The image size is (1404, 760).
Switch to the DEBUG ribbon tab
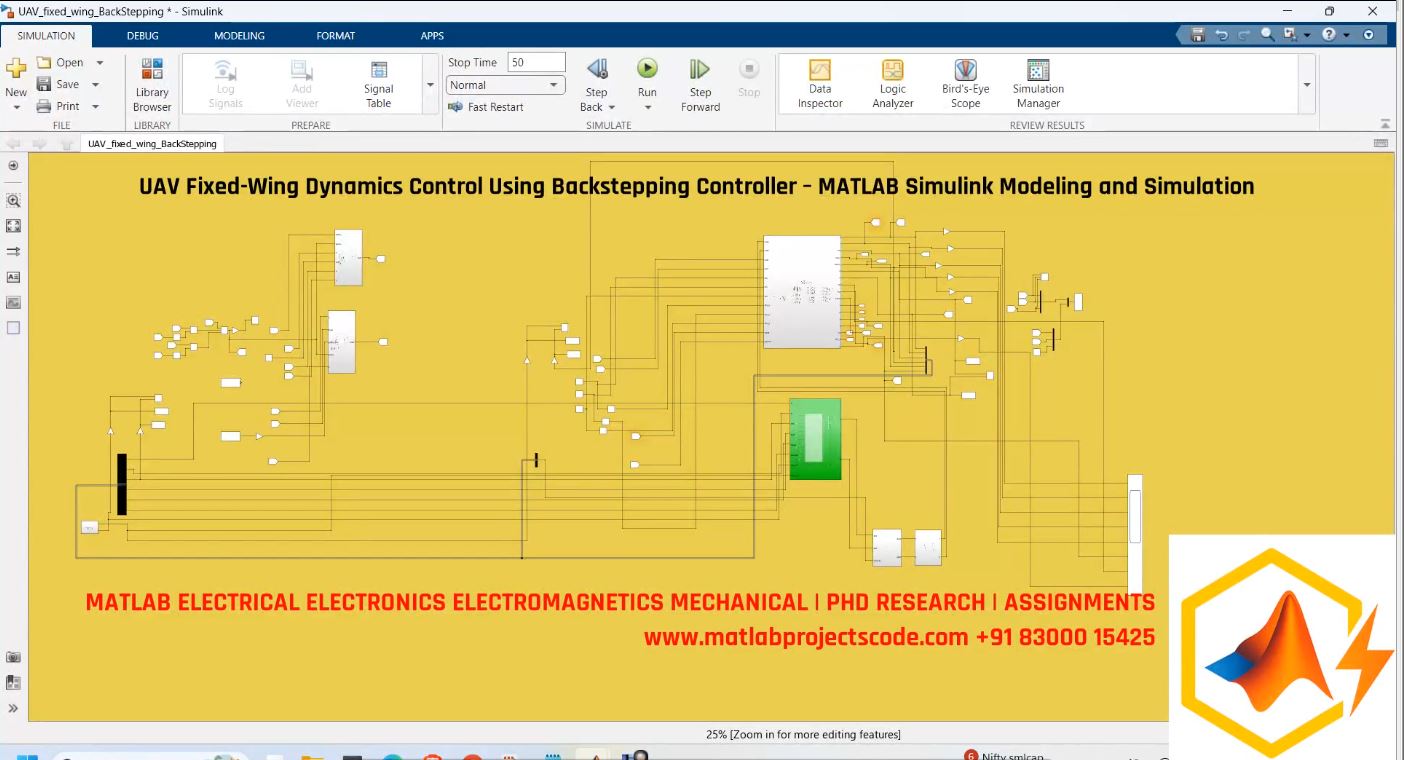(142, 35)
